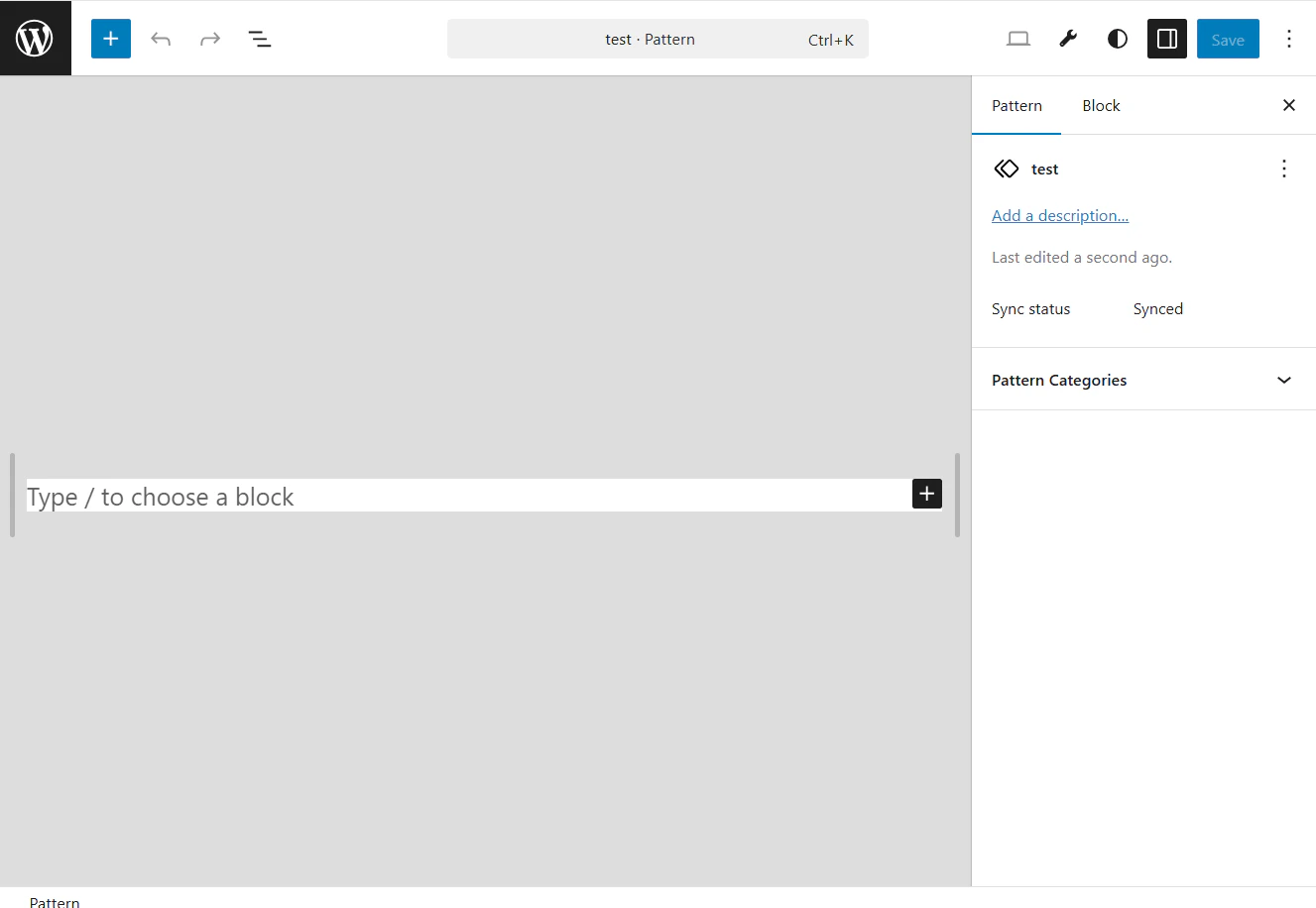Save the pattern with the Save button

click(x=1228, y=39)
